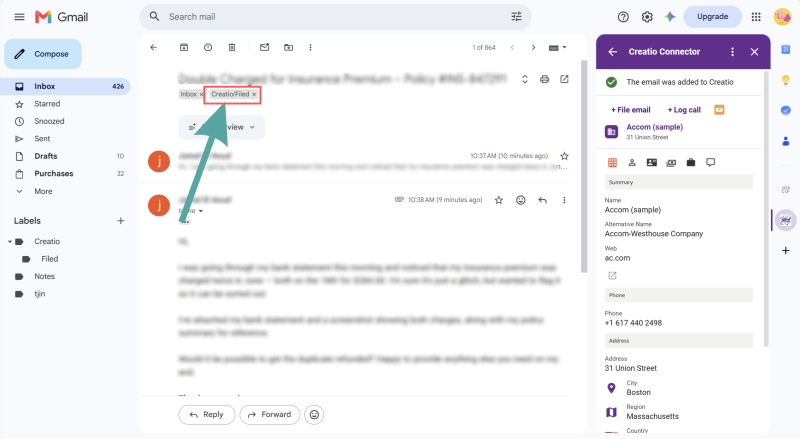Create a new label with plus icon

point(121,221)
